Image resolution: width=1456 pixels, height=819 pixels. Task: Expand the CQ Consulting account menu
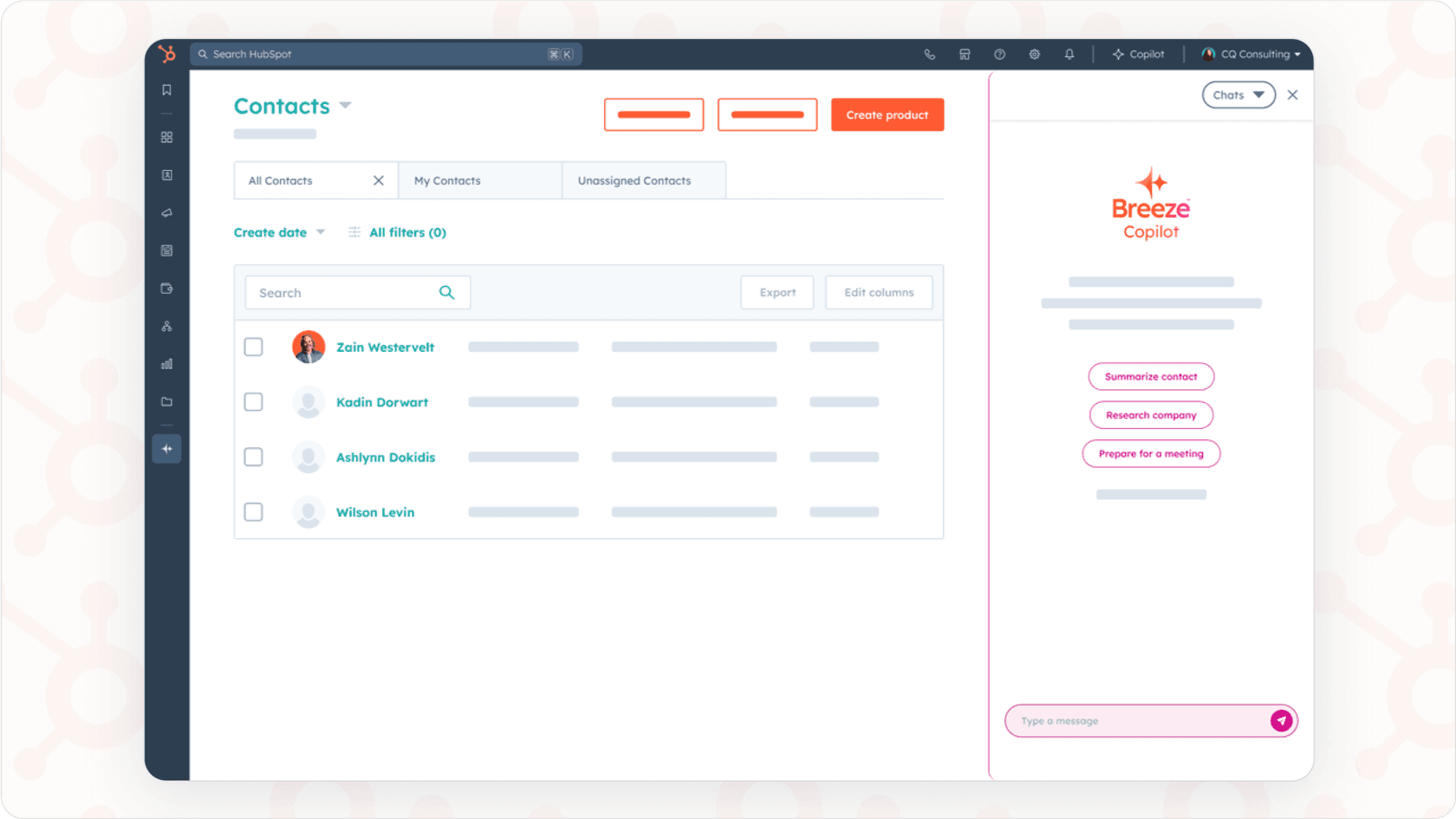(1251, 54)
